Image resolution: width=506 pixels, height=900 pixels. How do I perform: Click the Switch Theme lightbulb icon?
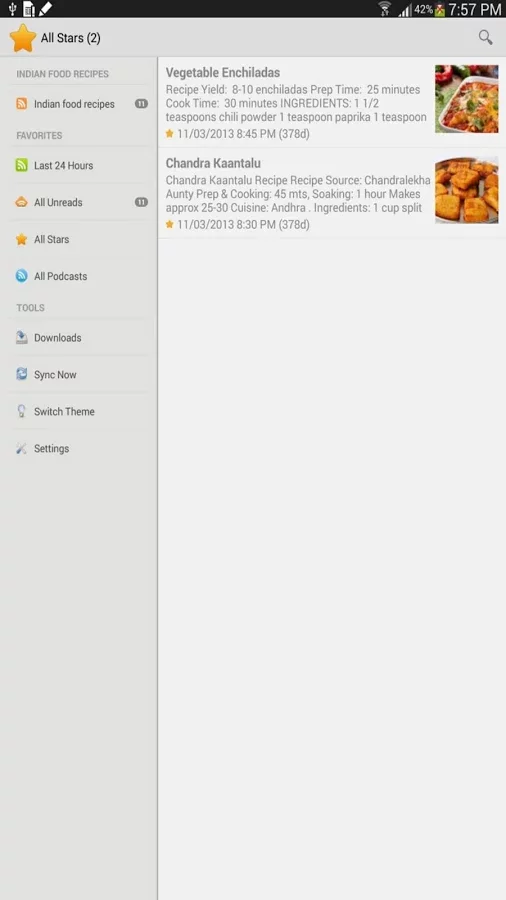point(21,412)
